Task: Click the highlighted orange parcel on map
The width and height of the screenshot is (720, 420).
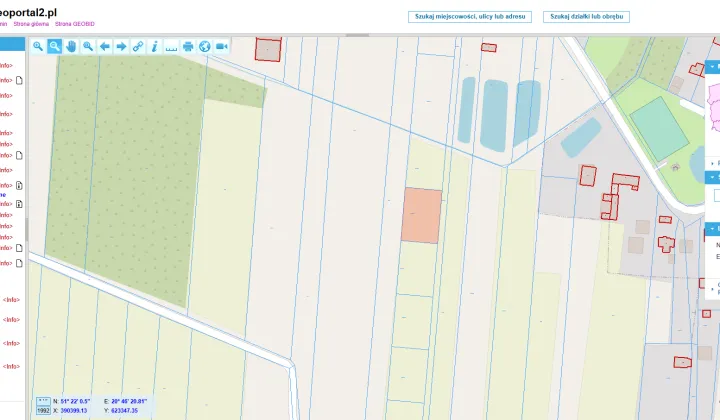Action: pos(422,215)
